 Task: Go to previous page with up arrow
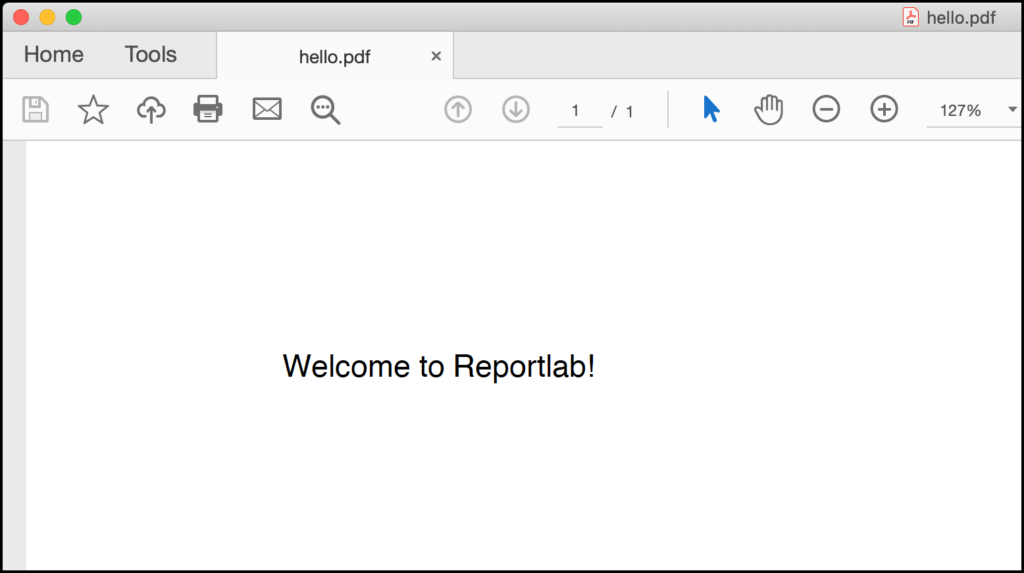coord(458,109)
